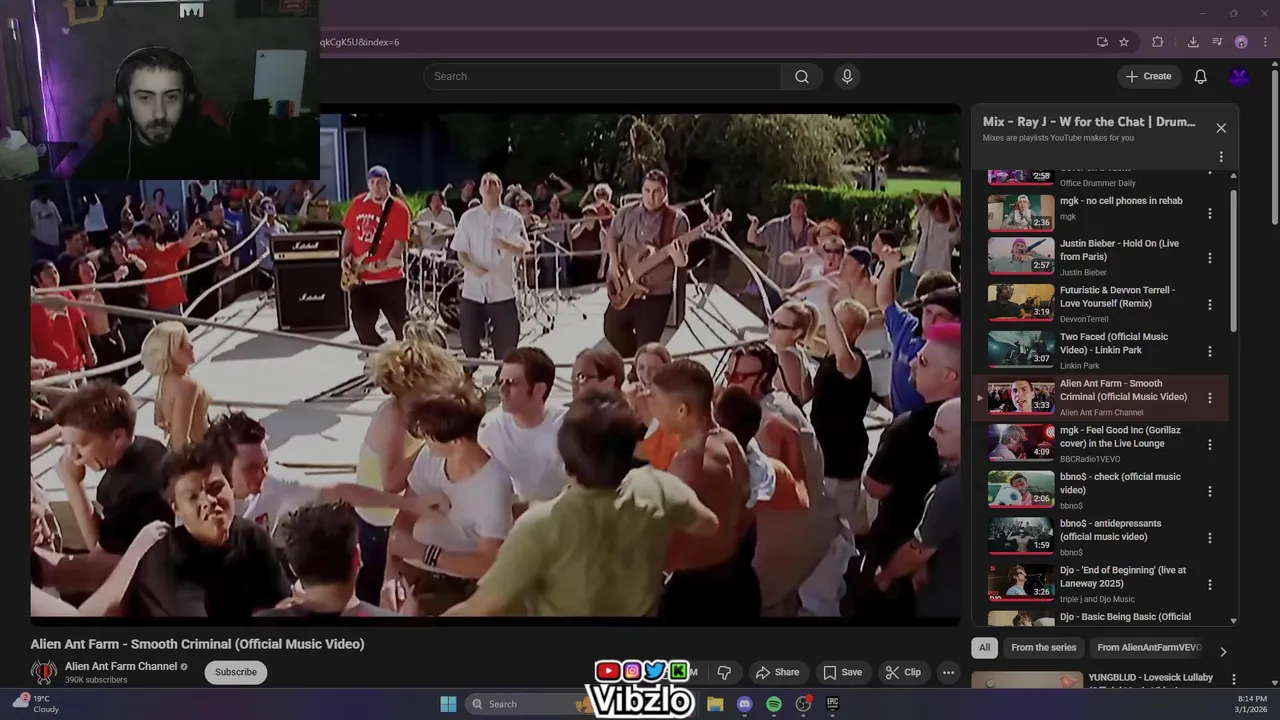Dislike the video with thumbs-down icon

tap(724, 672)
